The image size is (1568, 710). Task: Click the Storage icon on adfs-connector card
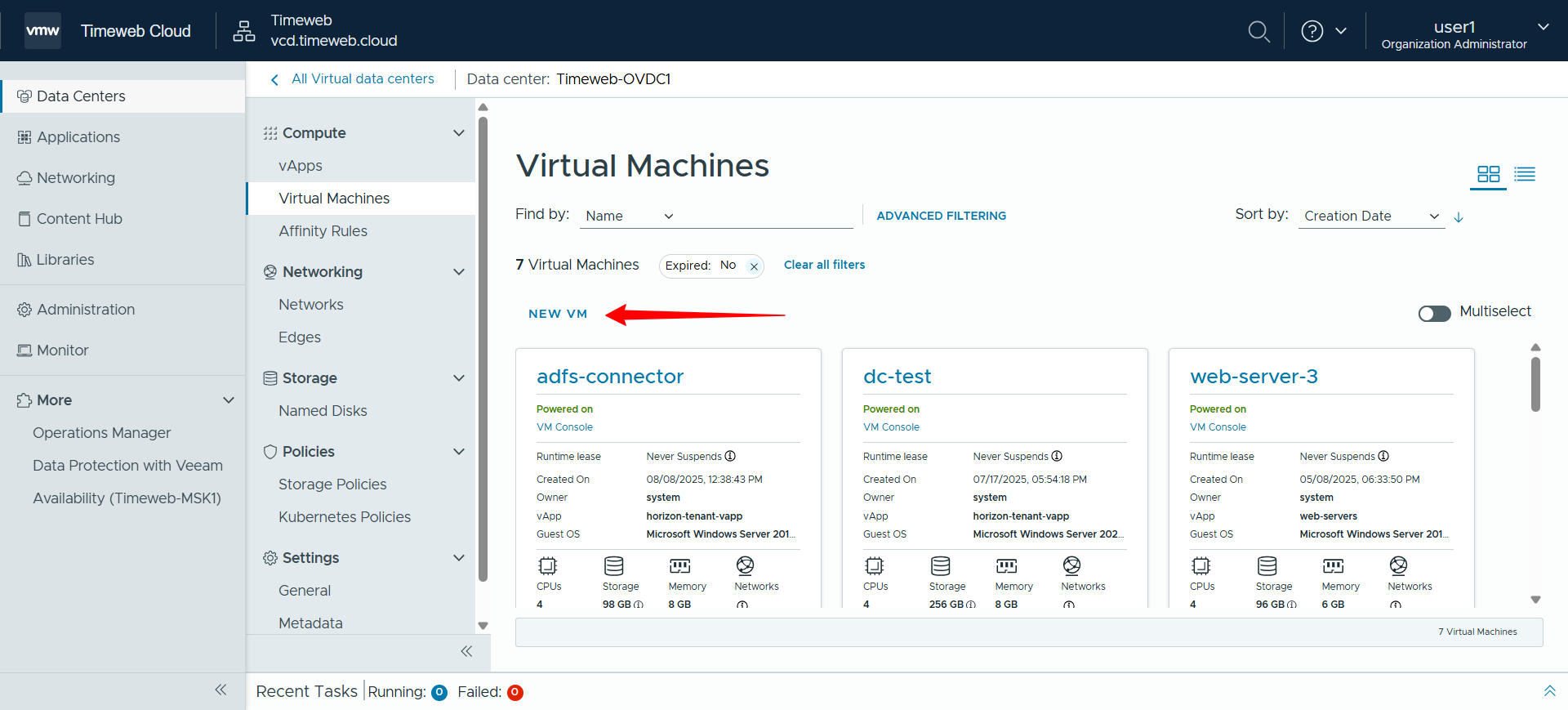point(614,565)
